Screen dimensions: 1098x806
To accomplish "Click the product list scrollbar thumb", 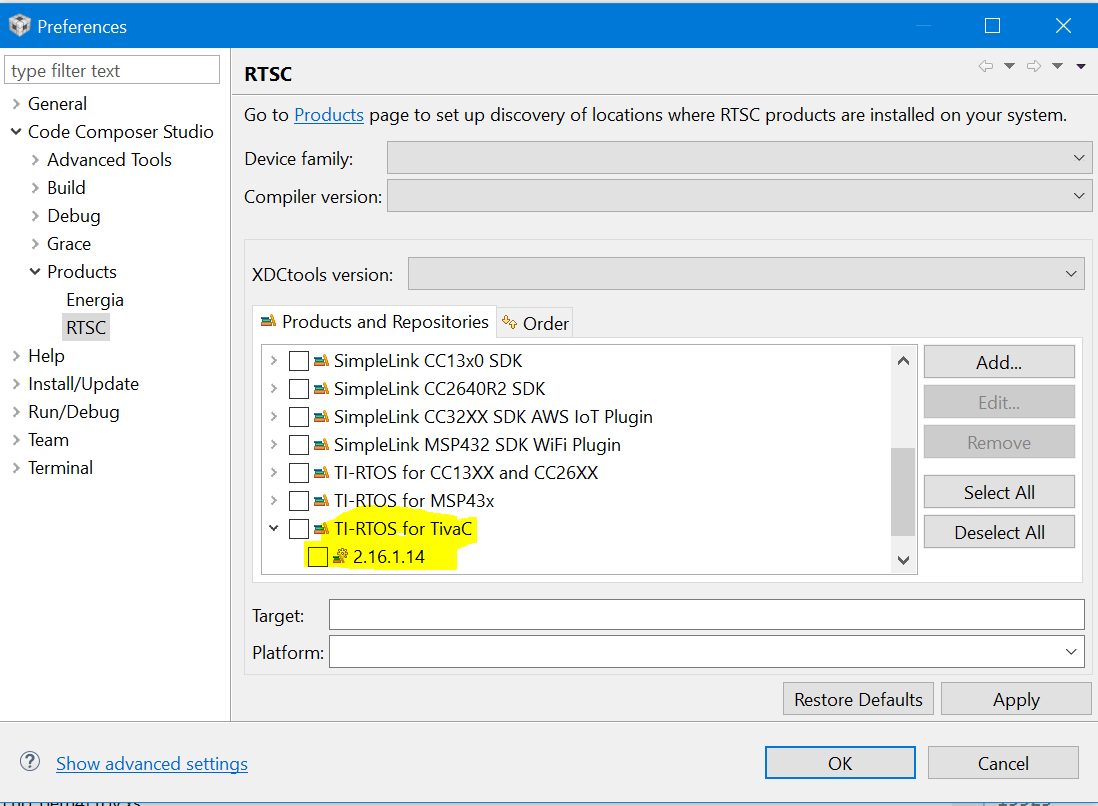I will coord(903,492).
